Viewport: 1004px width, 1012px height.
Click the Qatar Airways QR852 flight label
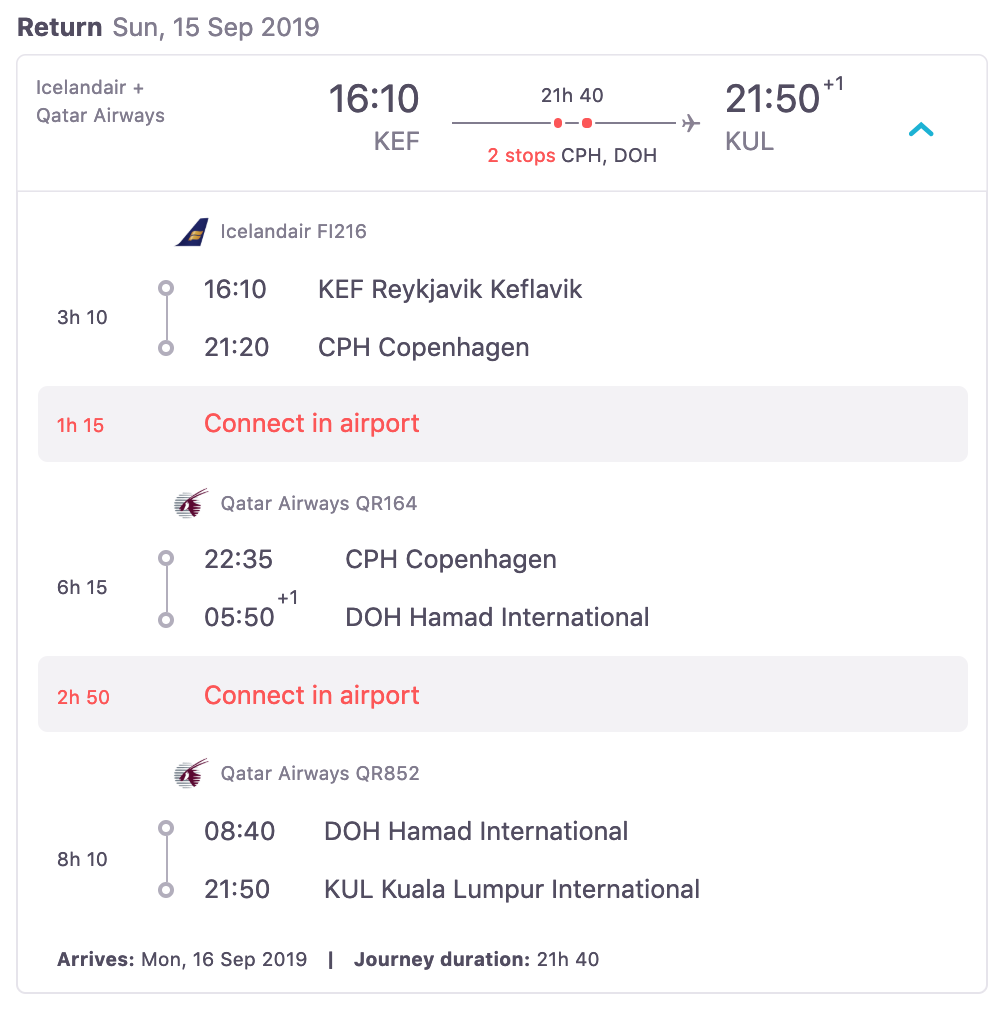click(320, 773)
